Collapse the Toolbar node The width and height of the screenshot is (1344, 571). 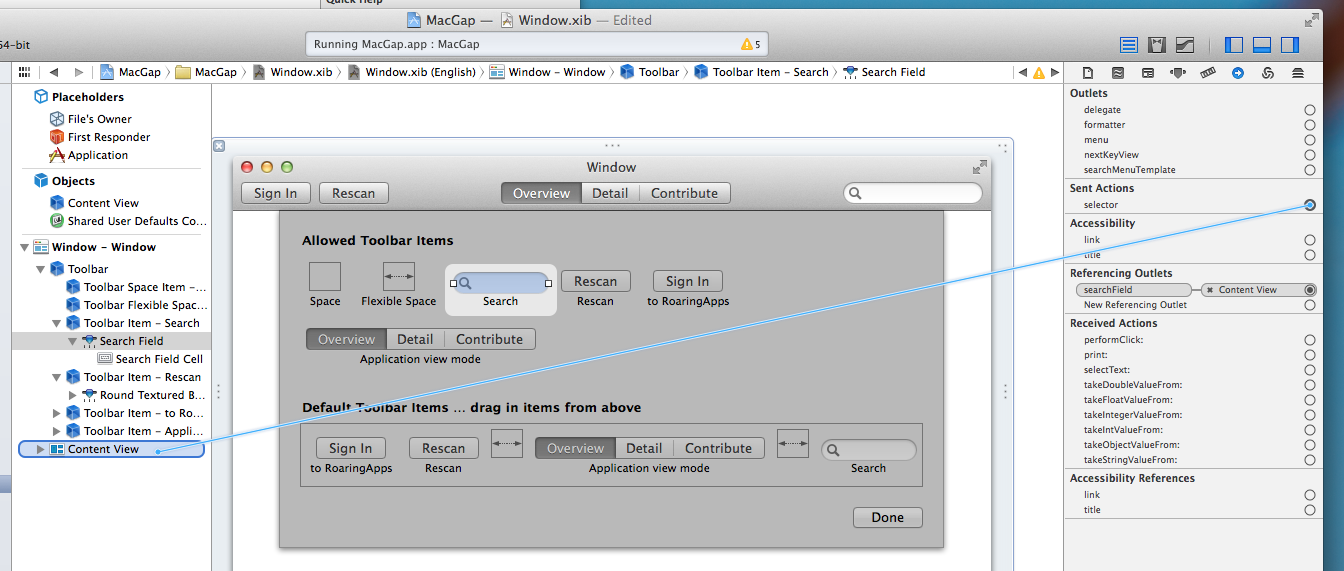(x=41, y=269)
